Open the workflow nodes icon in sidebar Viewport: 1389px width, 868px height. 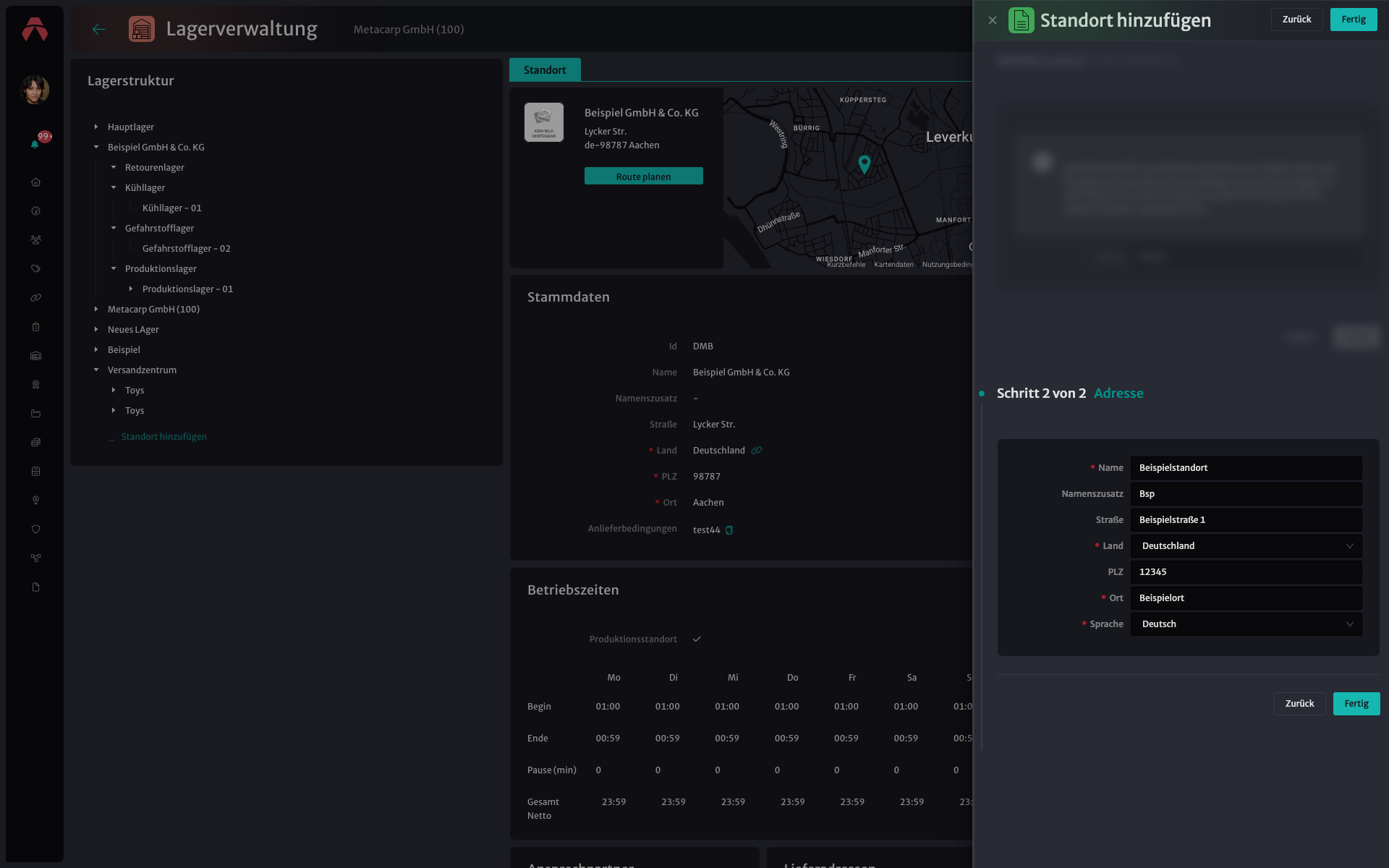[x=35, y=558]
